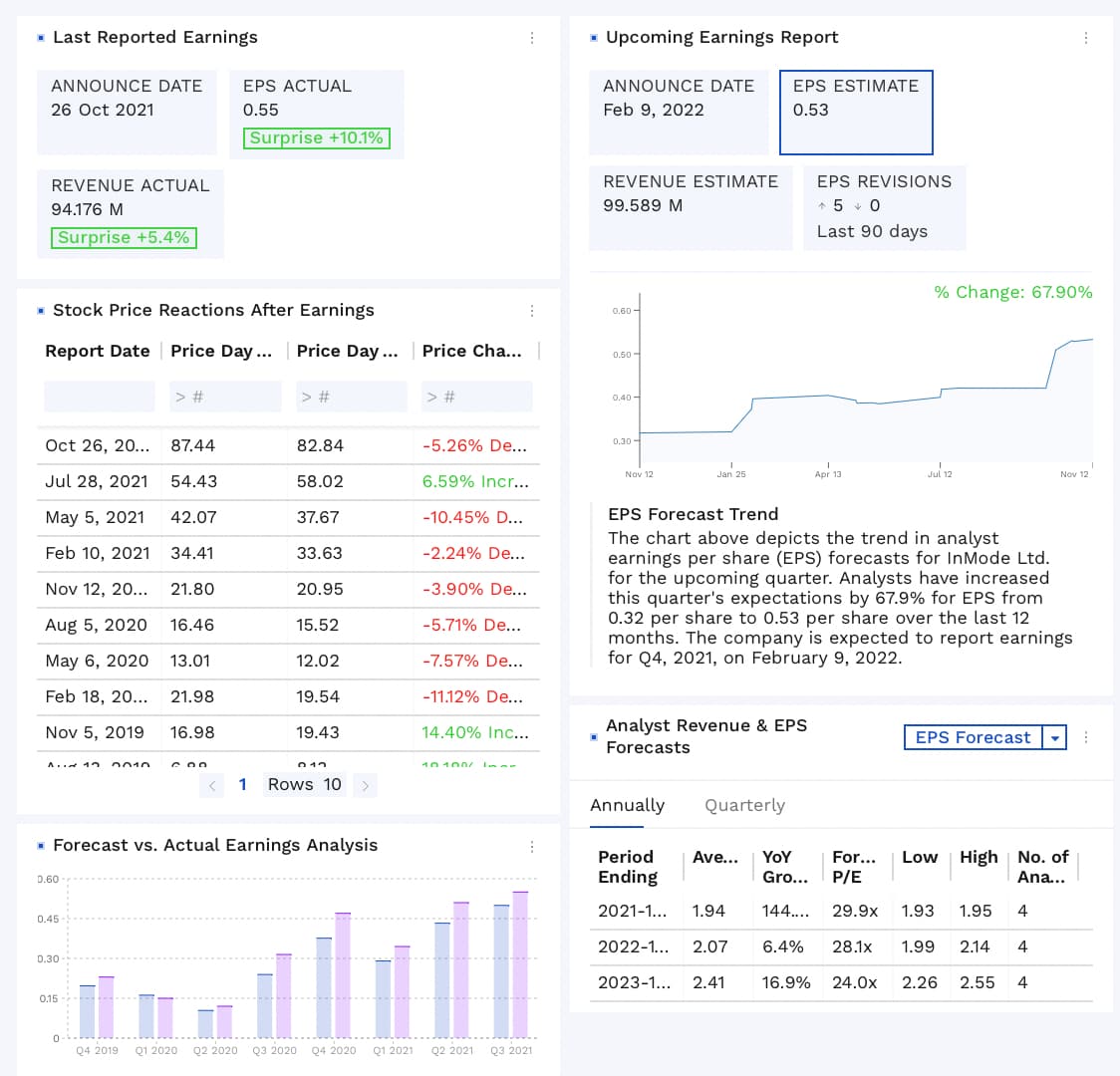This screenshot has width=1120, height=1076.
Task: Go to previous page of earnings table
Action: tap(211, 785)
